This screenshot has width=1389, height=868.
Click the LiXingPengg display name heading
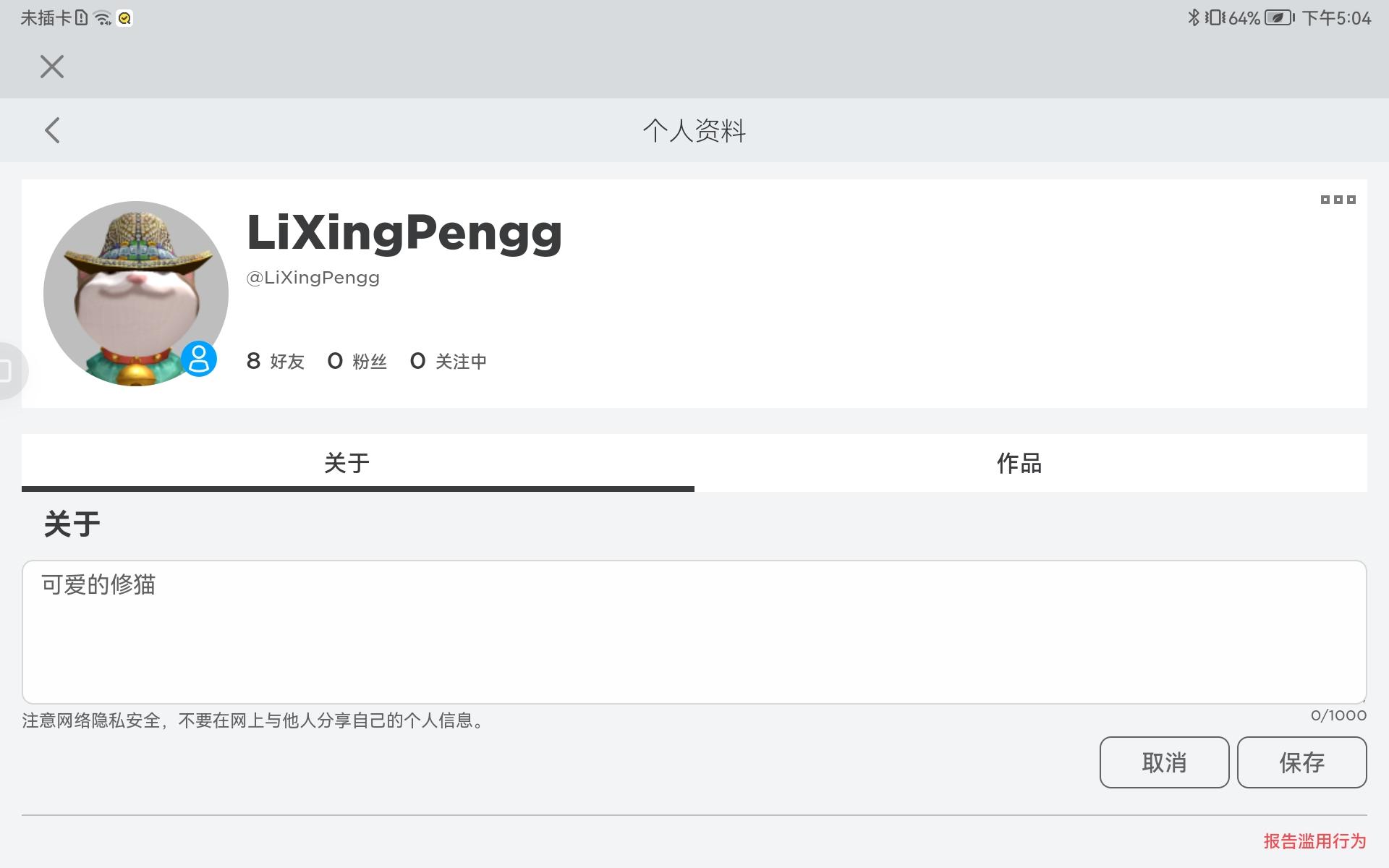click(404, 233)
